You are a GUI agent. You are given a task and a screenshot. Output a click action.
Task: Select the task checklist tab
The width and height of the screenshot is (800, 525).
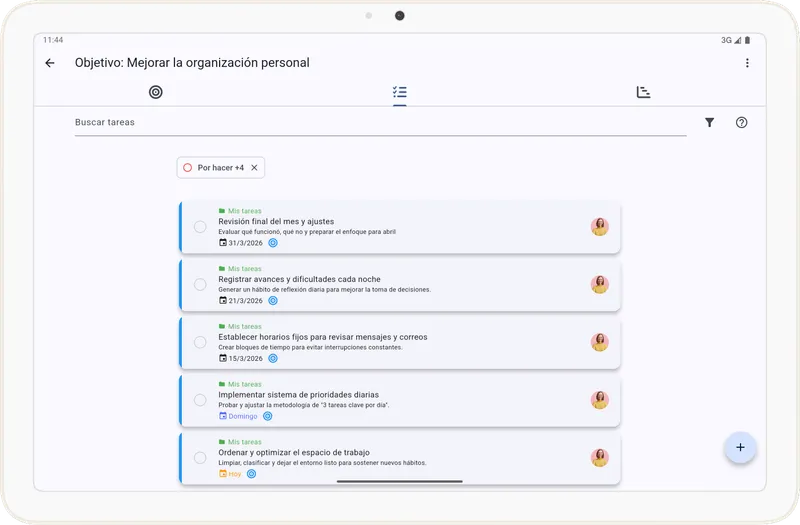pyautogui.click(x=400, y=92)
